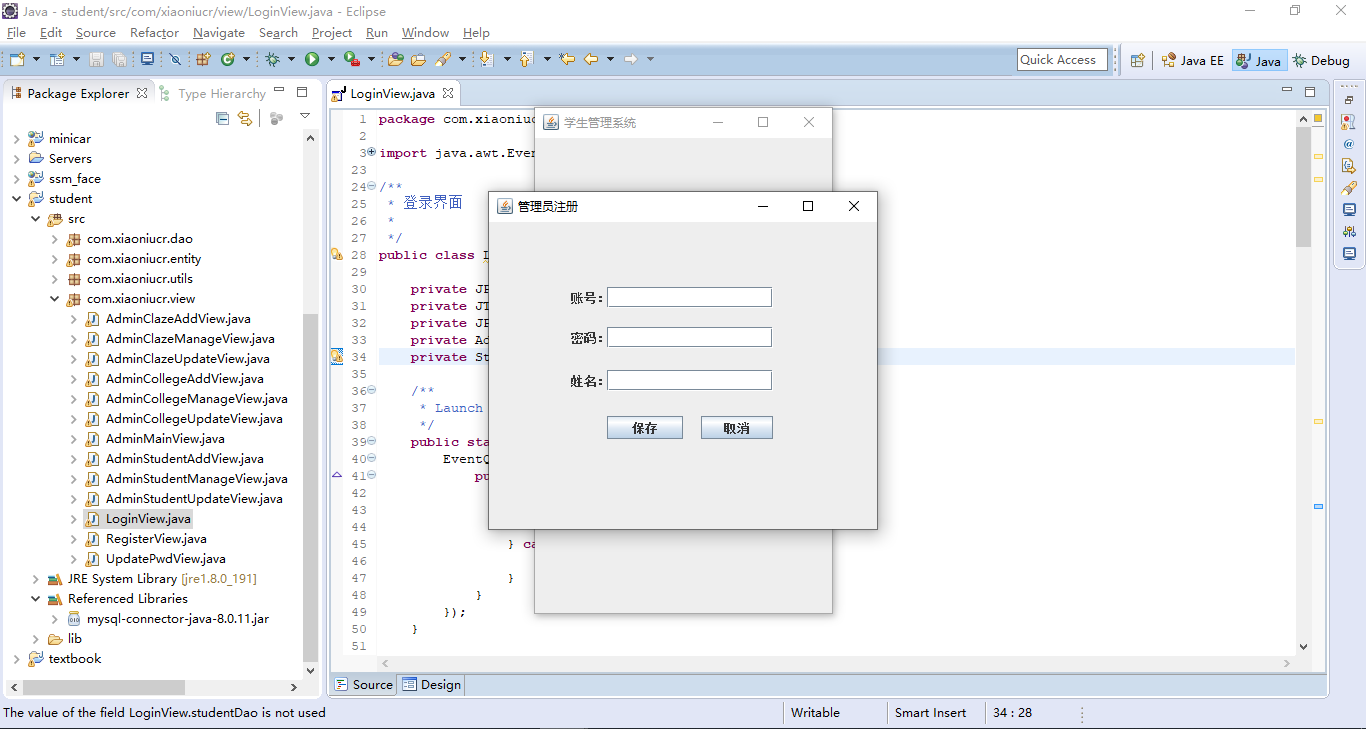Click Package Explorer horizontal scrollbar thumb

[104, 688]
